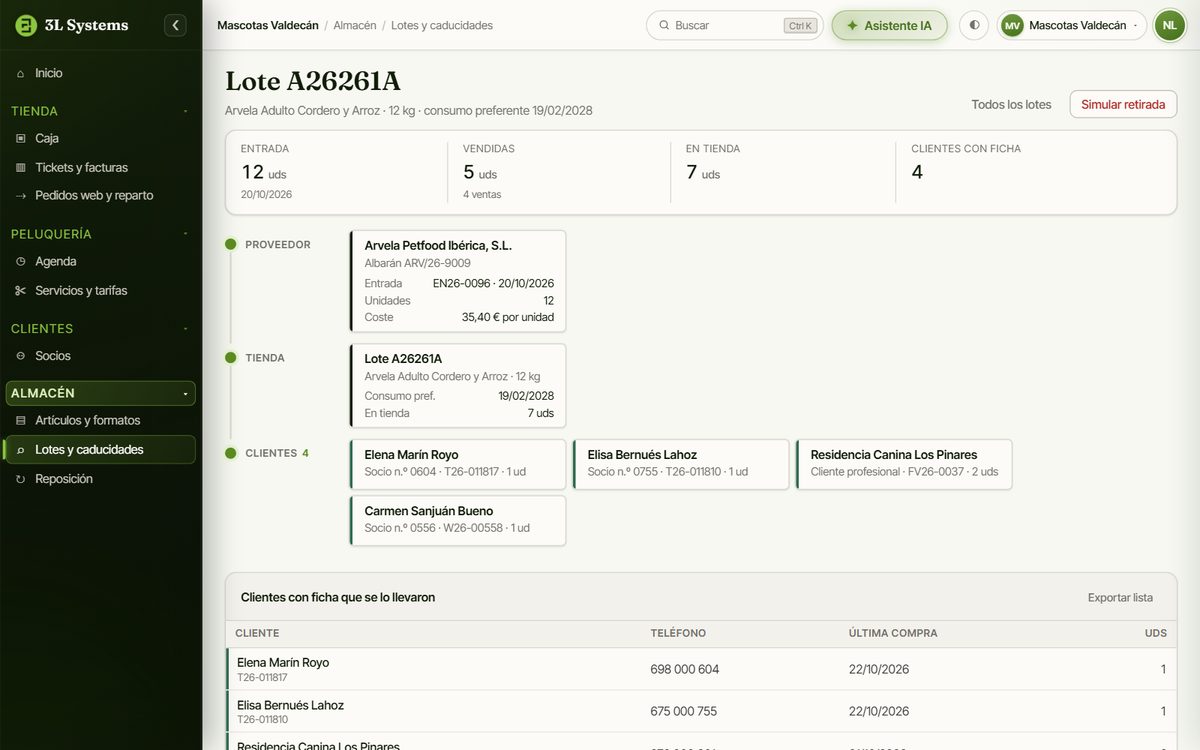
Task: Click the Caja register icon
Action: (21, 138)
